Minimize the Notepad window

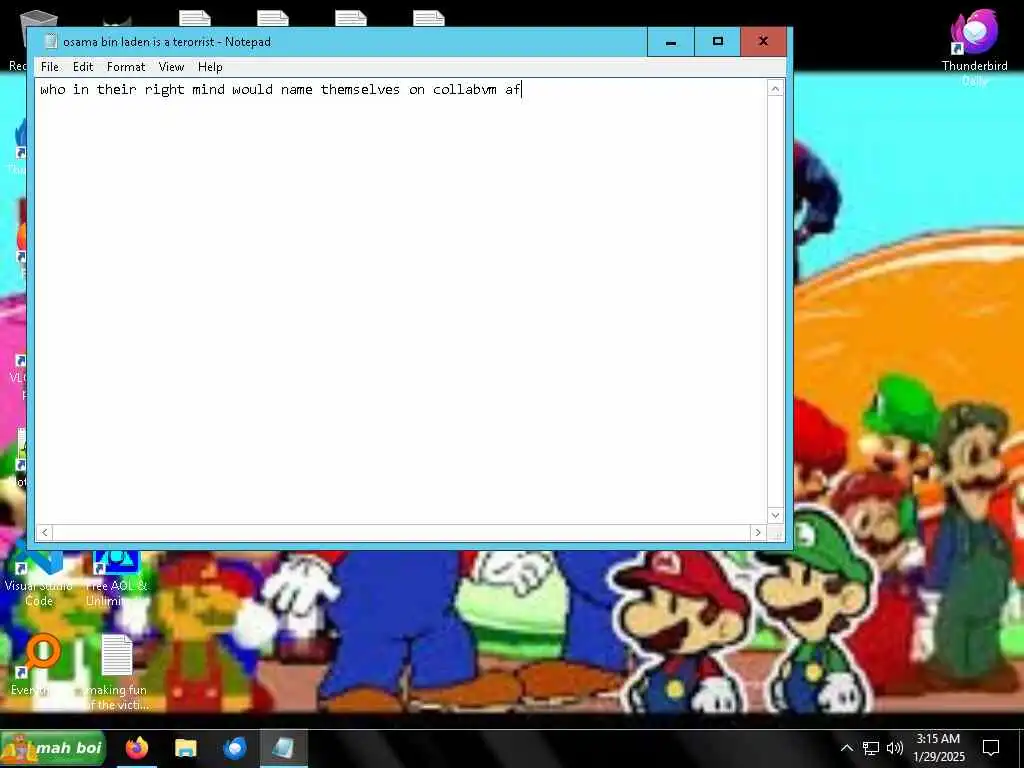[x=671, y=42]
